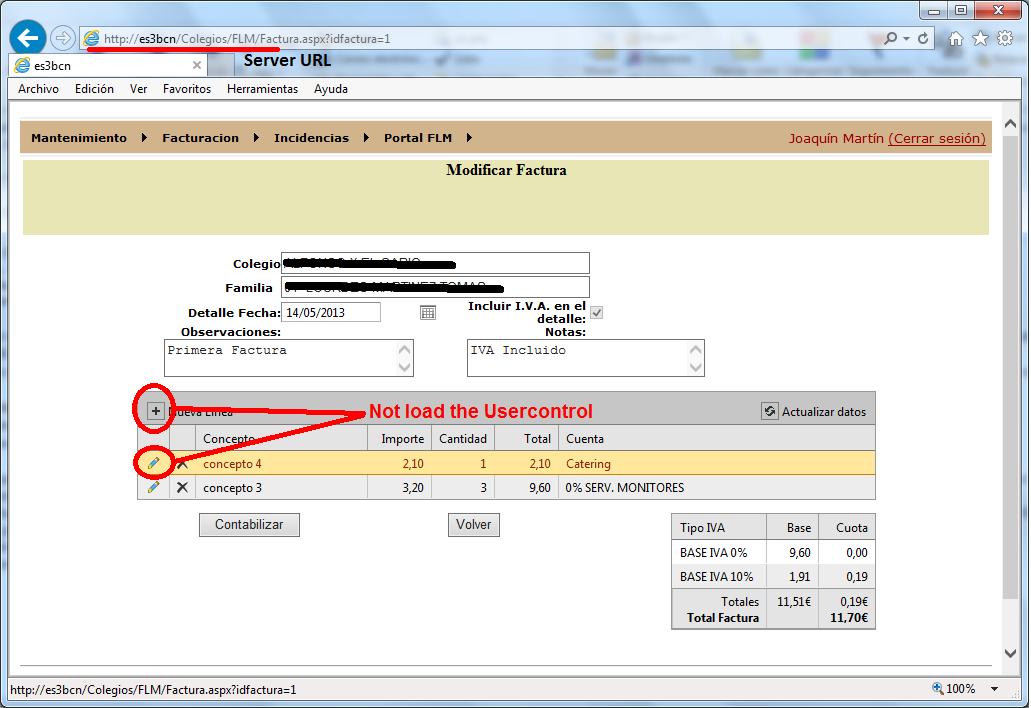Viewport: 1031px width, 708px height.
Task: Toggle Incluir I.V.A. en el detalle checkbox
Action: 596,312
